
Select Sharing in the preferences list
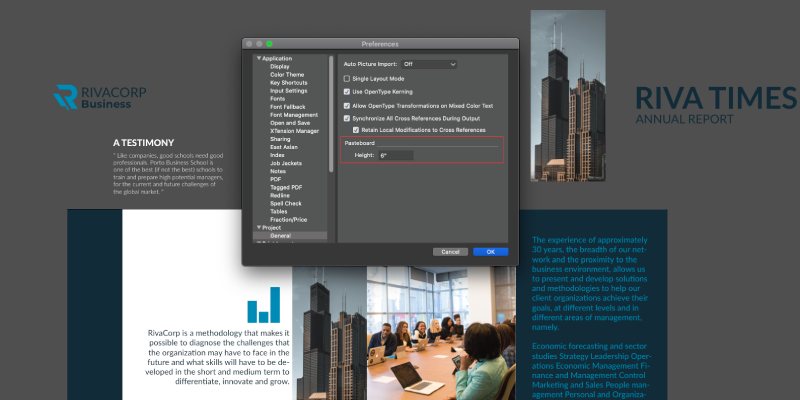(280, 139)
